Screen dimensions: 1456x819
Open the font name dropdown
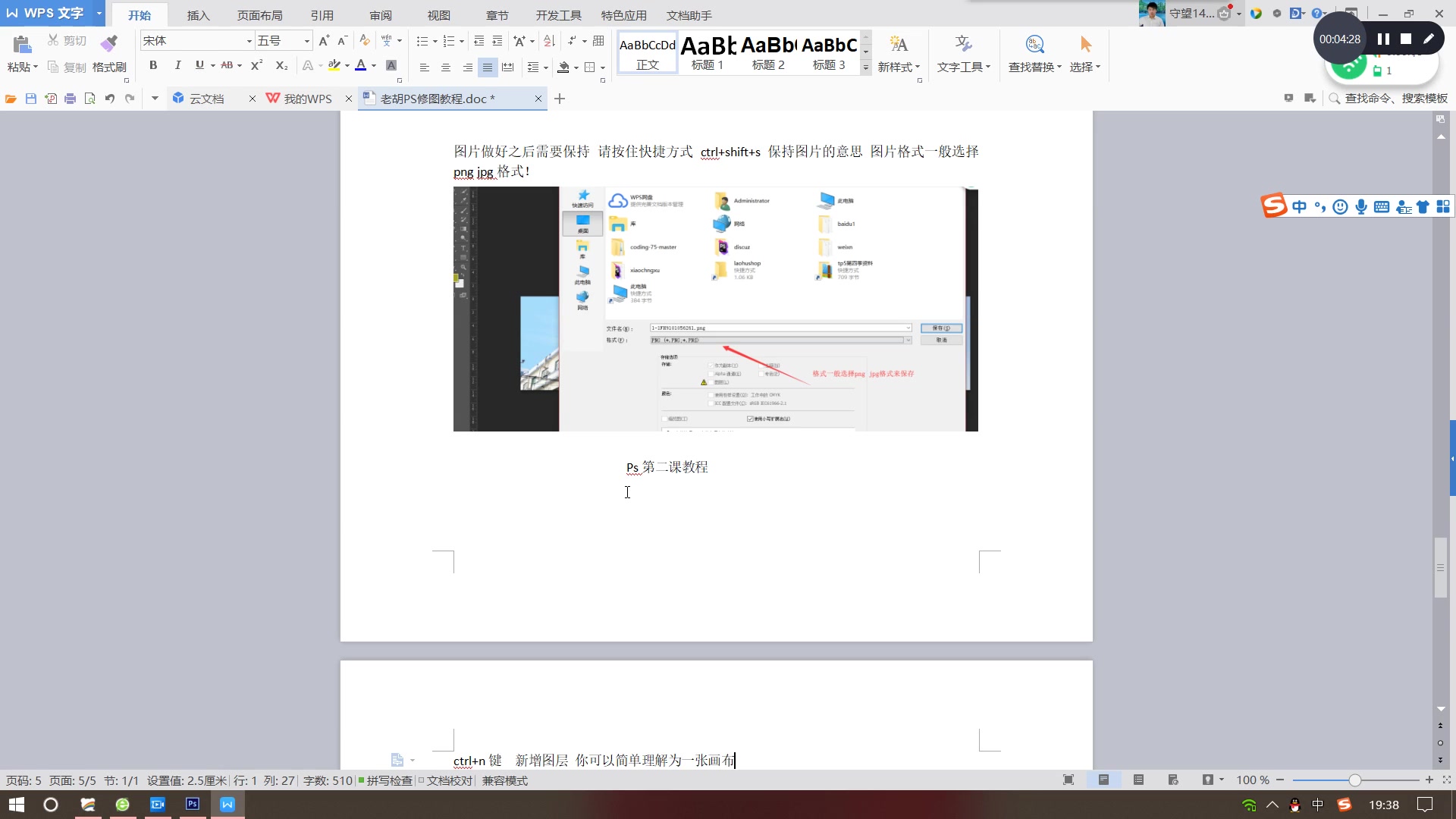(x=249, y=41)
